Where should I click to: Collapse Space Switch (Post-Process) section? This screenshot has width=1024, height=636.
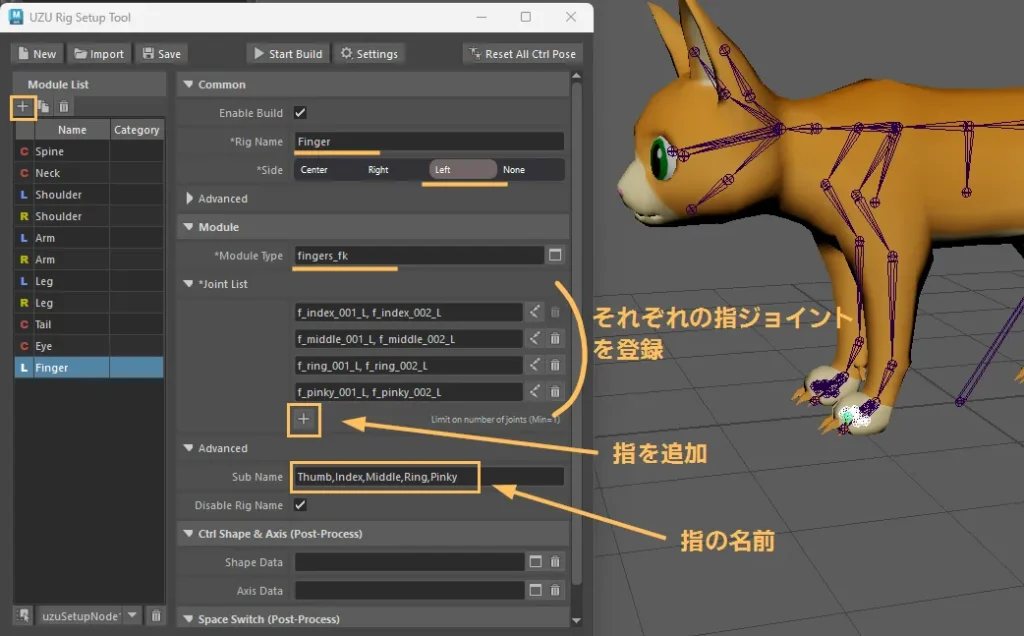click(x=189, y=619)
